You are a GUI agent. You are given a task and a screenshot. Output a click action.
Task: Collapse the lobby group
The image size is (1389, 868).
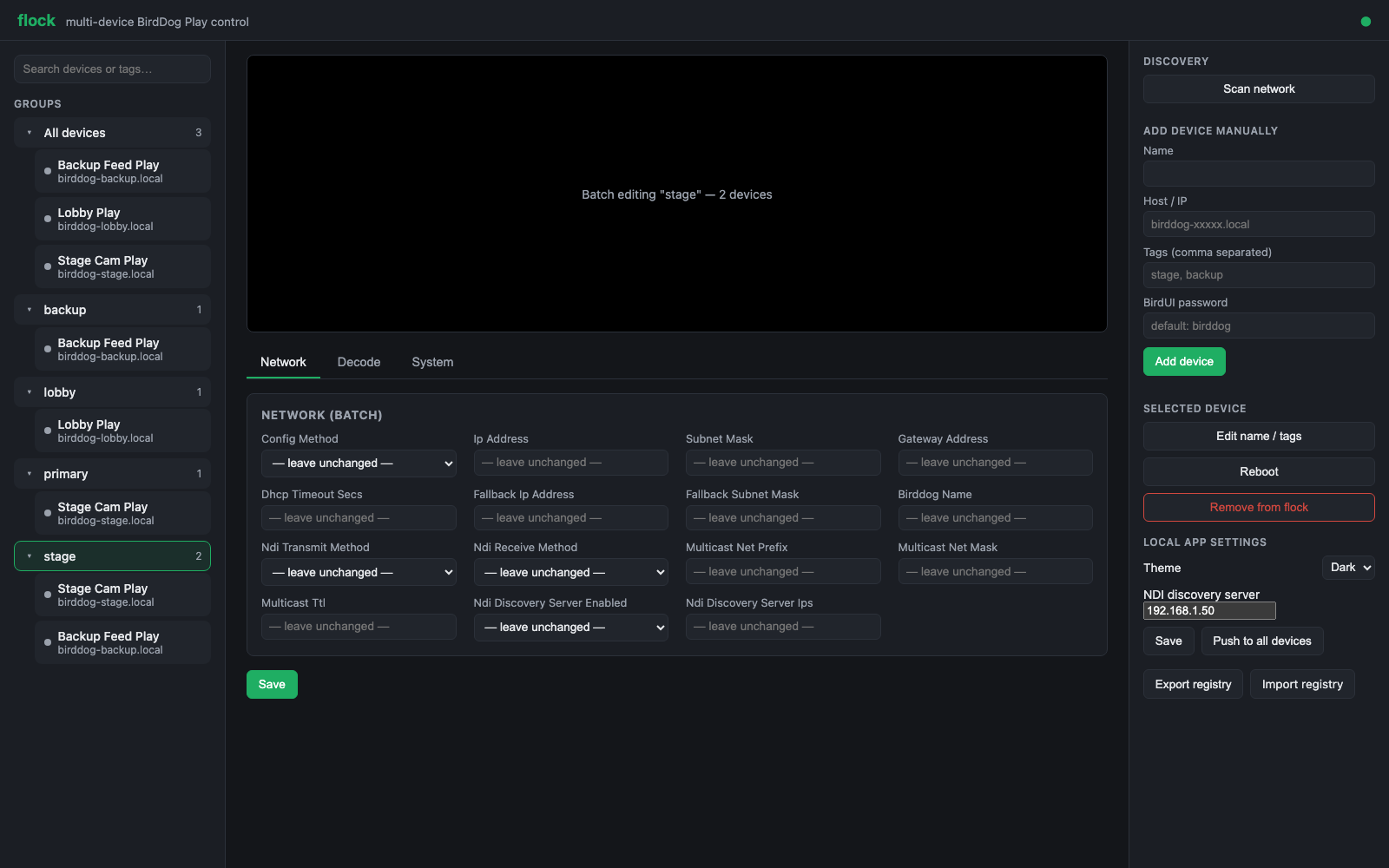[x=30, y=392]
